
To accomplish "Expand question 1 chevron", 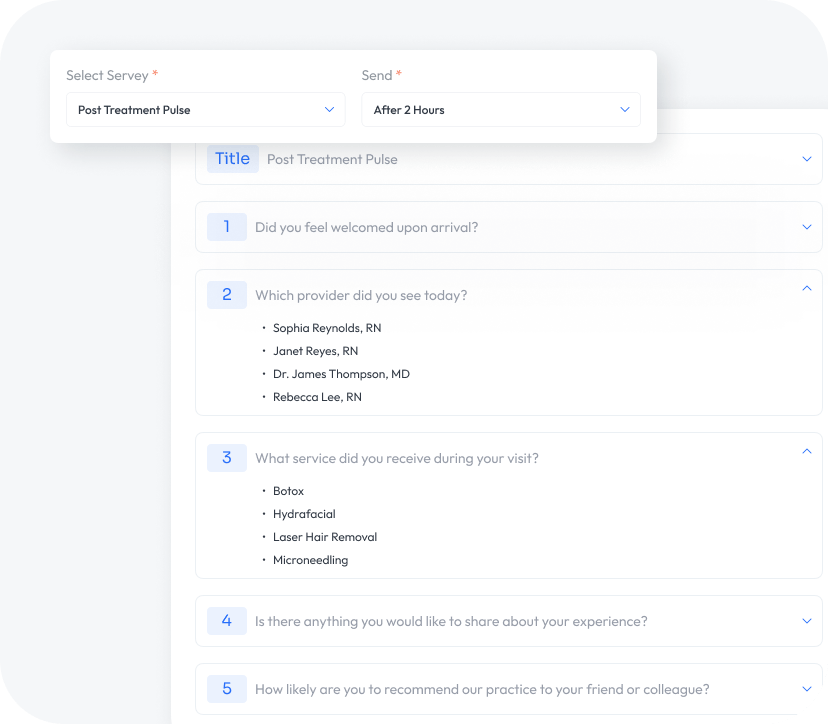I will pos(807,227).
